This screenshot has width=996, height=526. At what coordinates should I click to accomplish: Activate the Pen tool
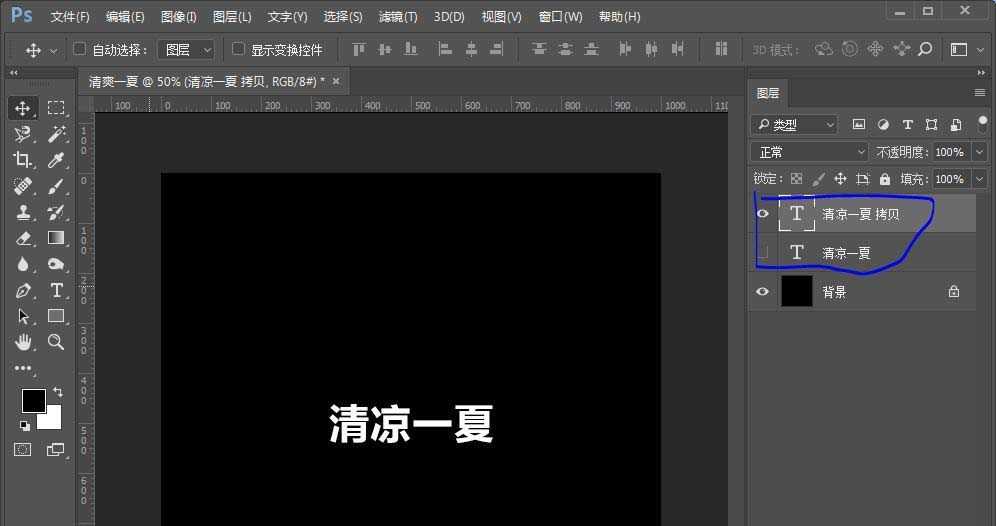pyautogui.click(x=23, y=290)
